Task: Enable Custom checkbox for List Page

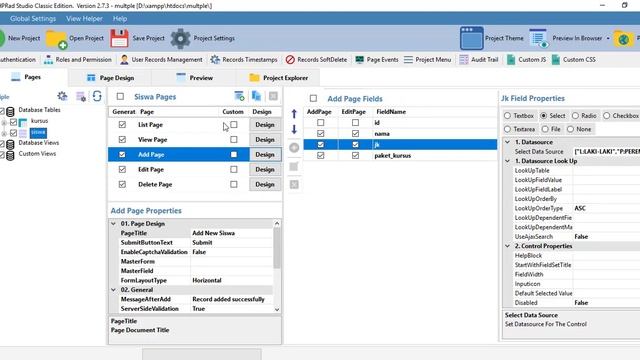Action: (x=233, y=124)
